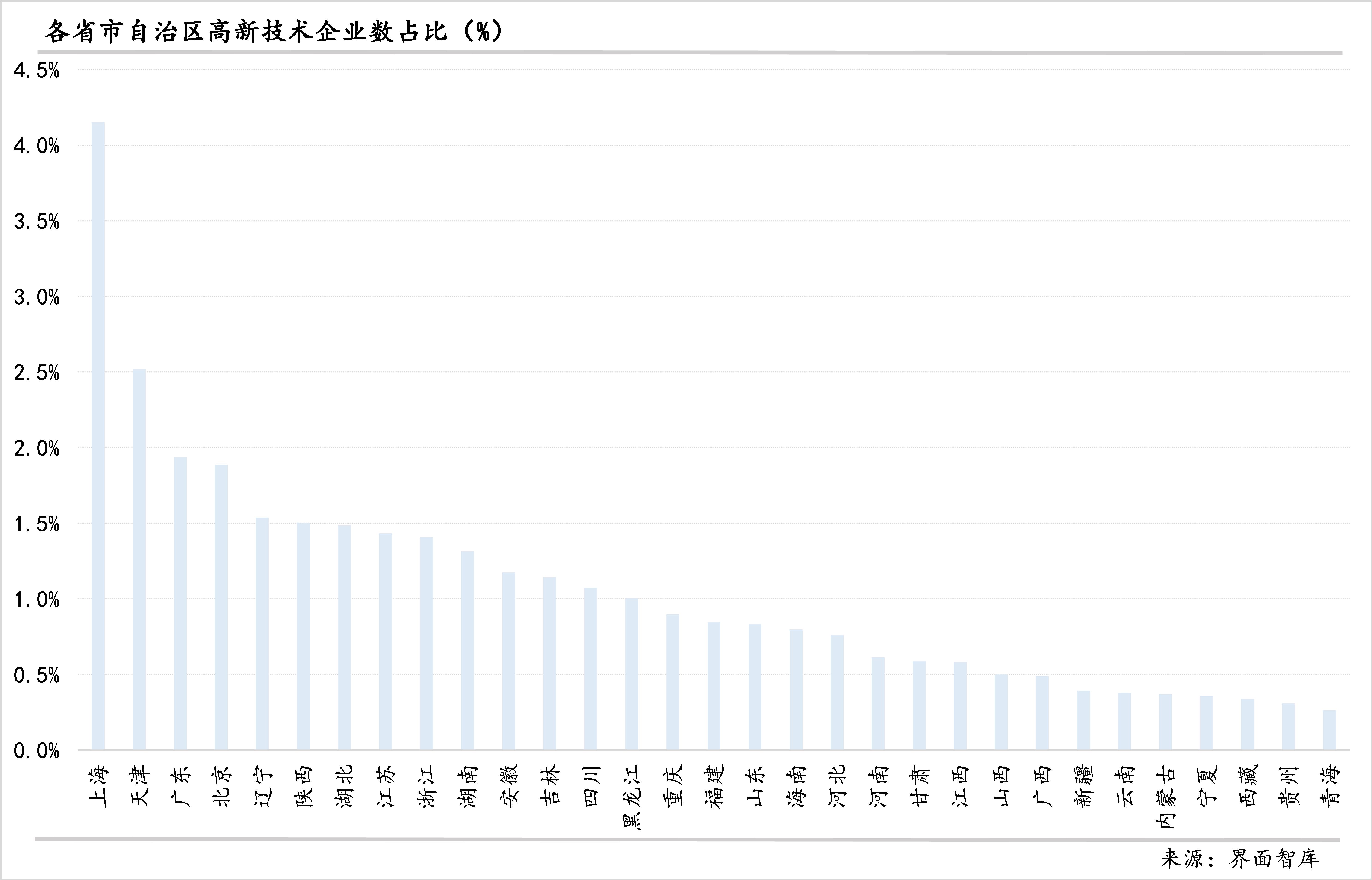Select the 广东 bar
The height and width of the screenshot is (880, 1372).
[x=180, y=603]
